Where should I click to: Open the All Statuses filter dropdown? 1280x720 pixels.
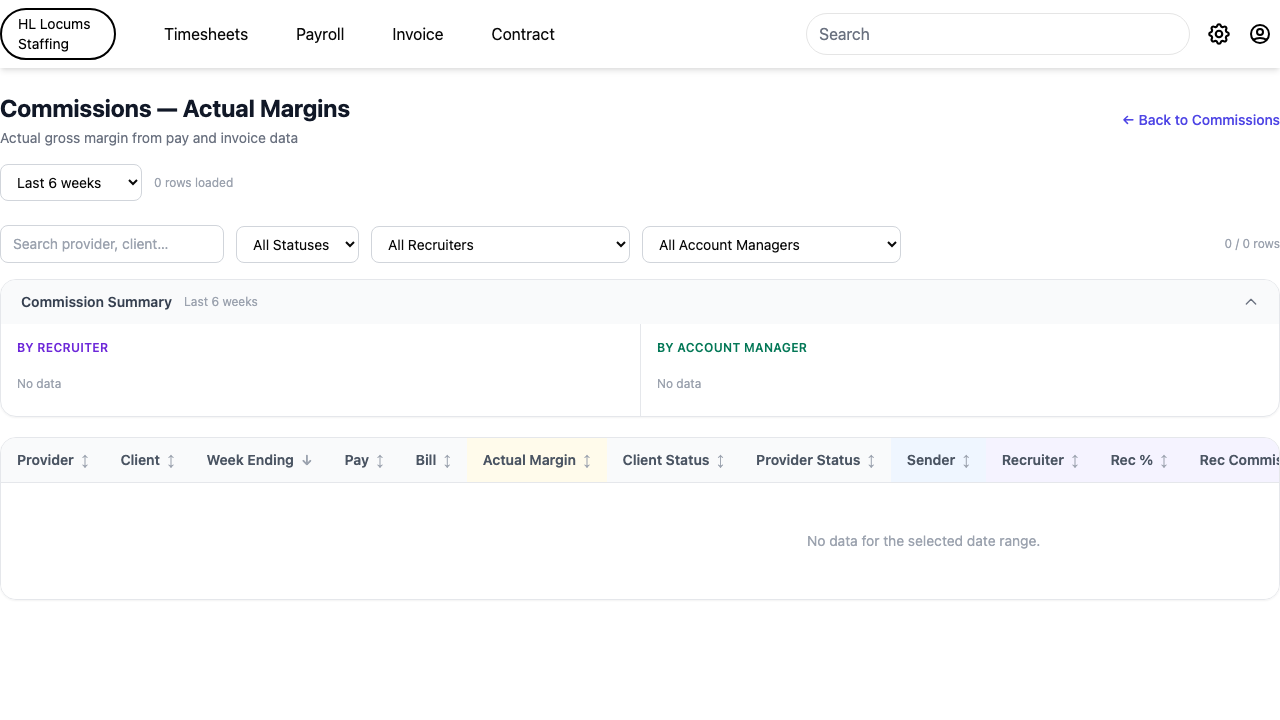297,245
